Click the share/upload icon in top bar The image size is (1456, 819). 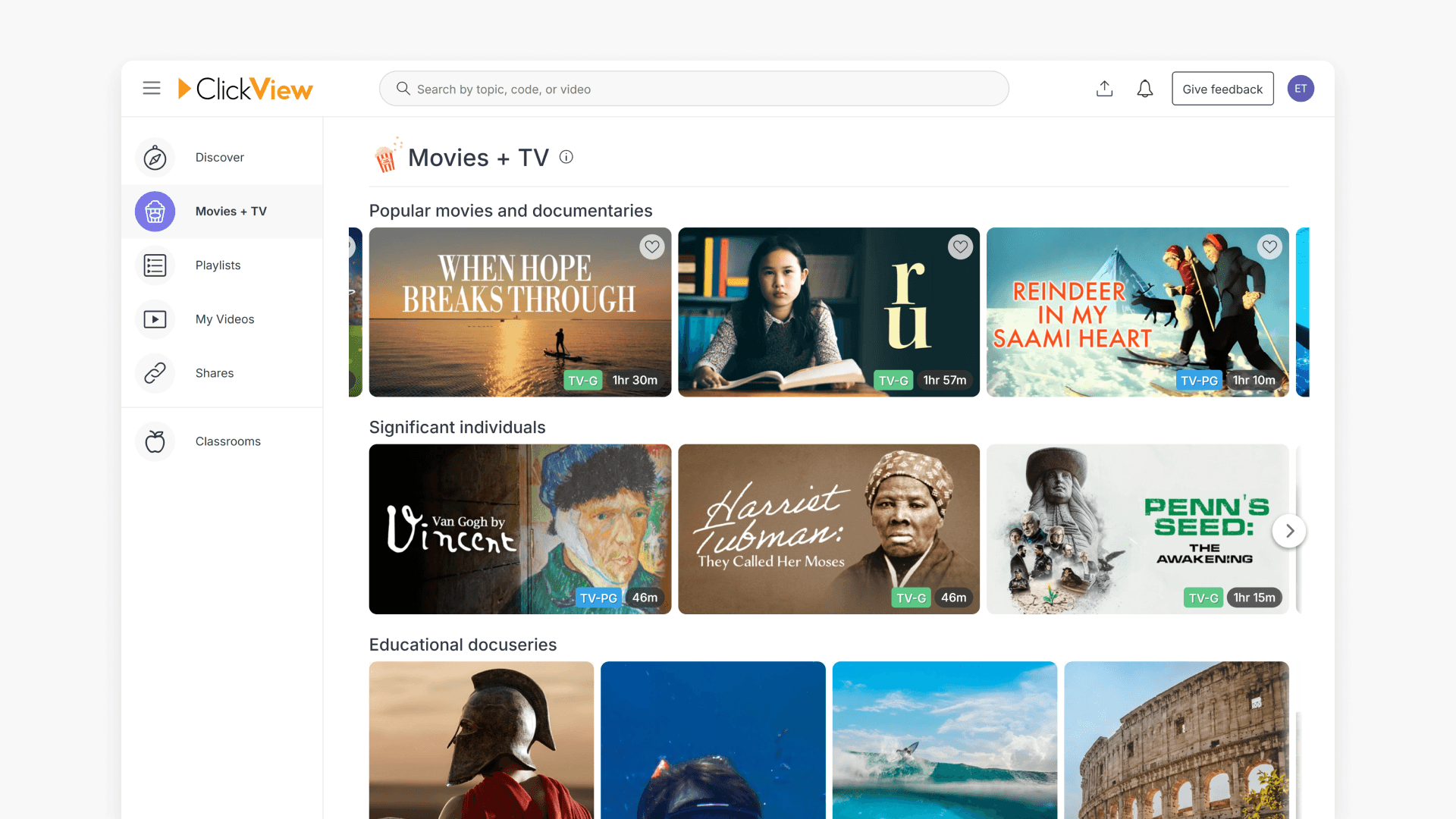click(1104, 88)
